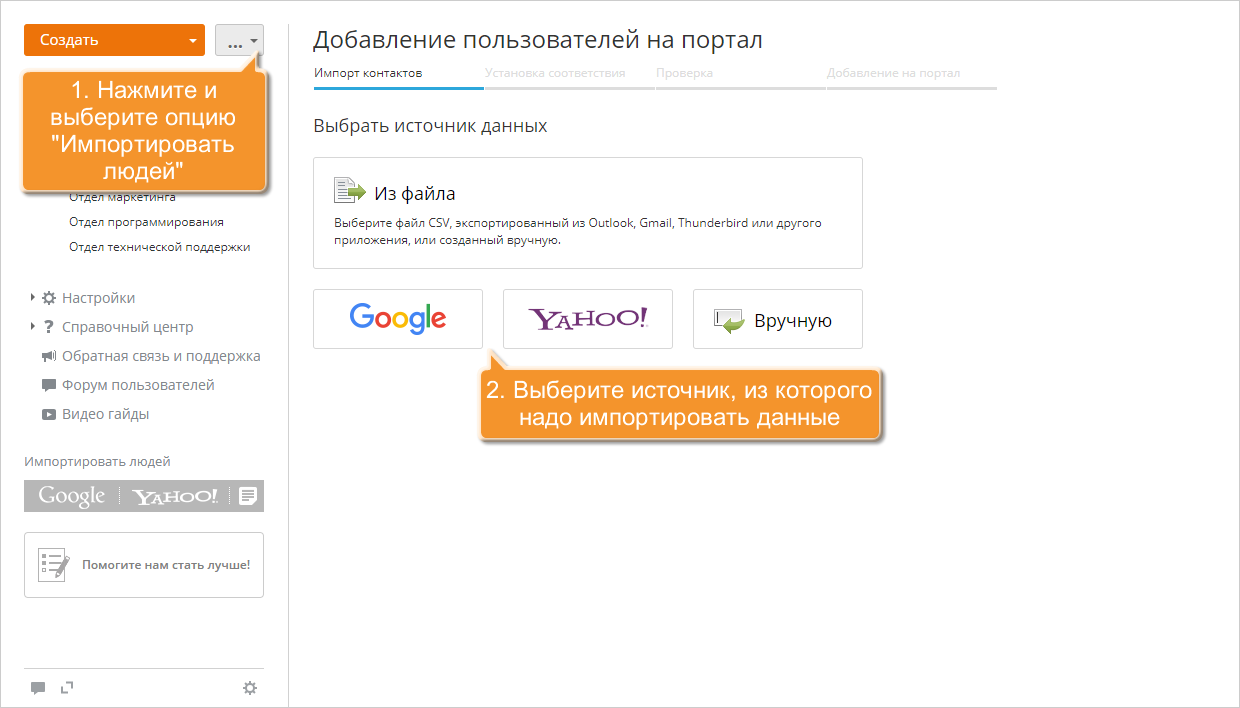Select the Импорт контактов step tab
The width and height of the screenshot is (1240, 708).
[368, 73]
